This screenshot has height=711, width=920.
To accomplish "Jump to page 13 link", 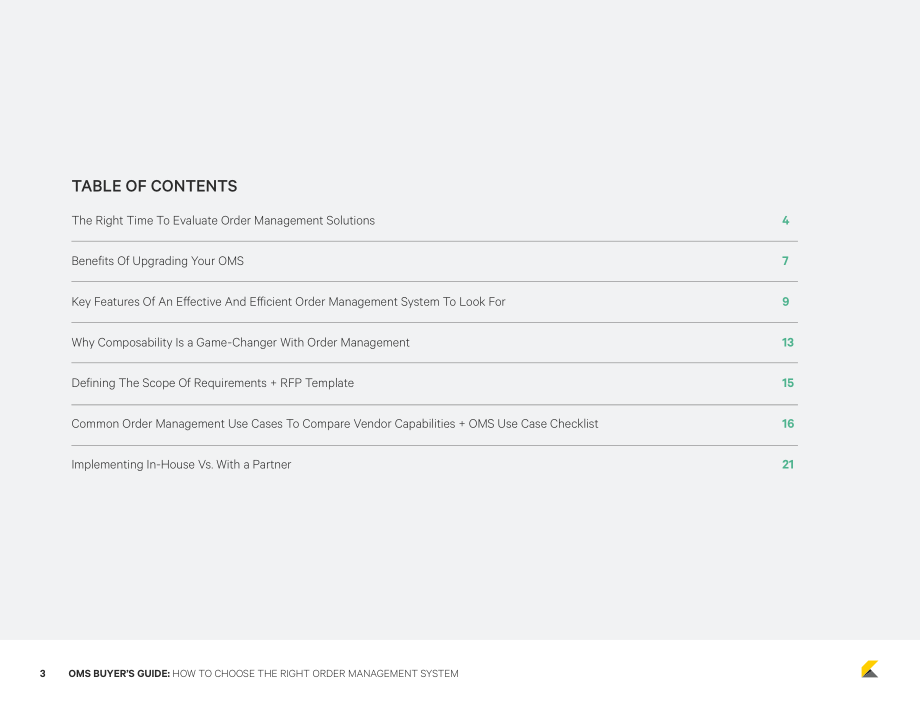I will (x=787, y=343).
